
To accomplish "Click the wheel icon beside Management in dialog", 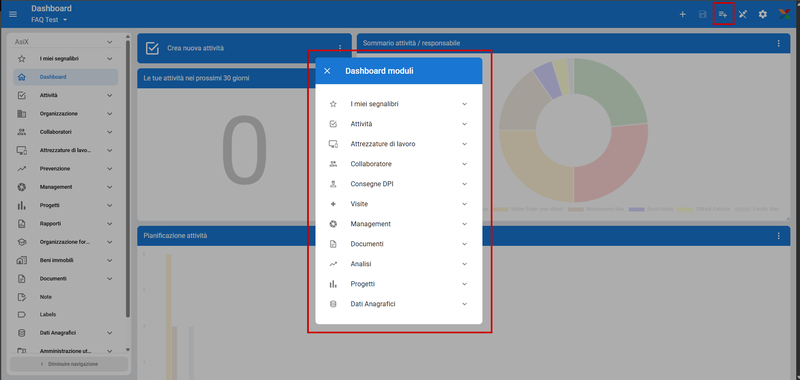I will coord(333,224).
